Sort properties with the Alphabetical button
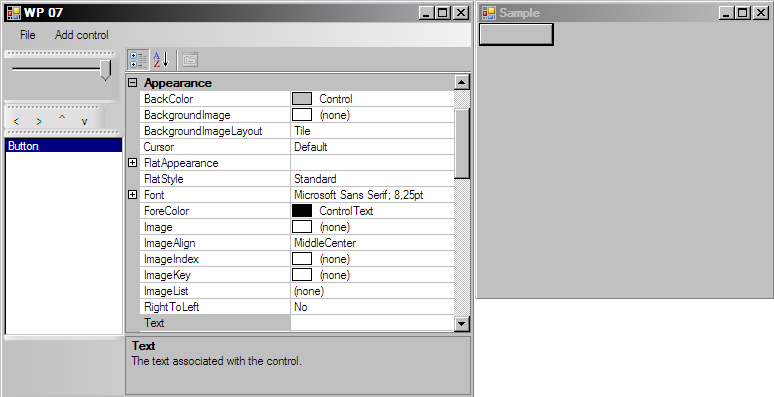 [161, 60]
